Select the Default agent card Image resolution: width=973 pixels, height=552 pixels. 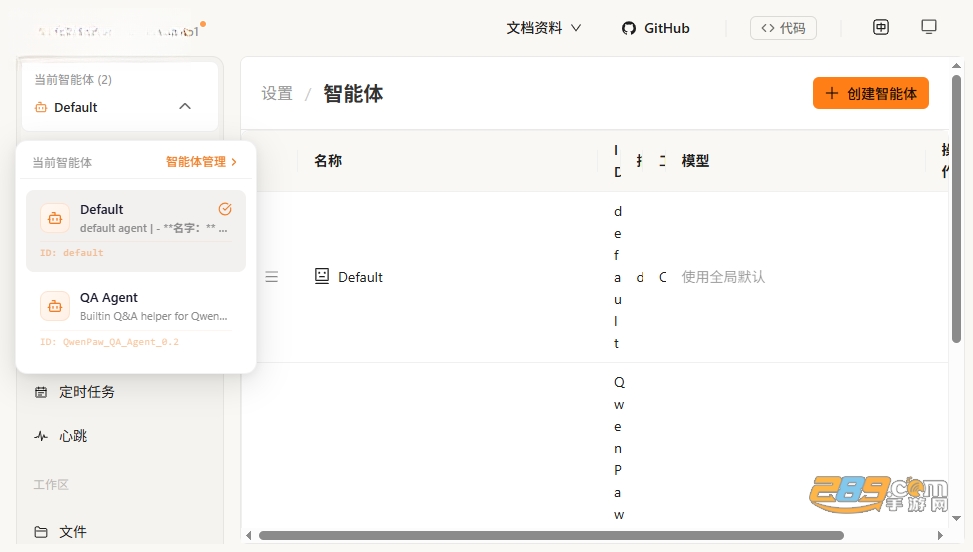coord(136,231)
